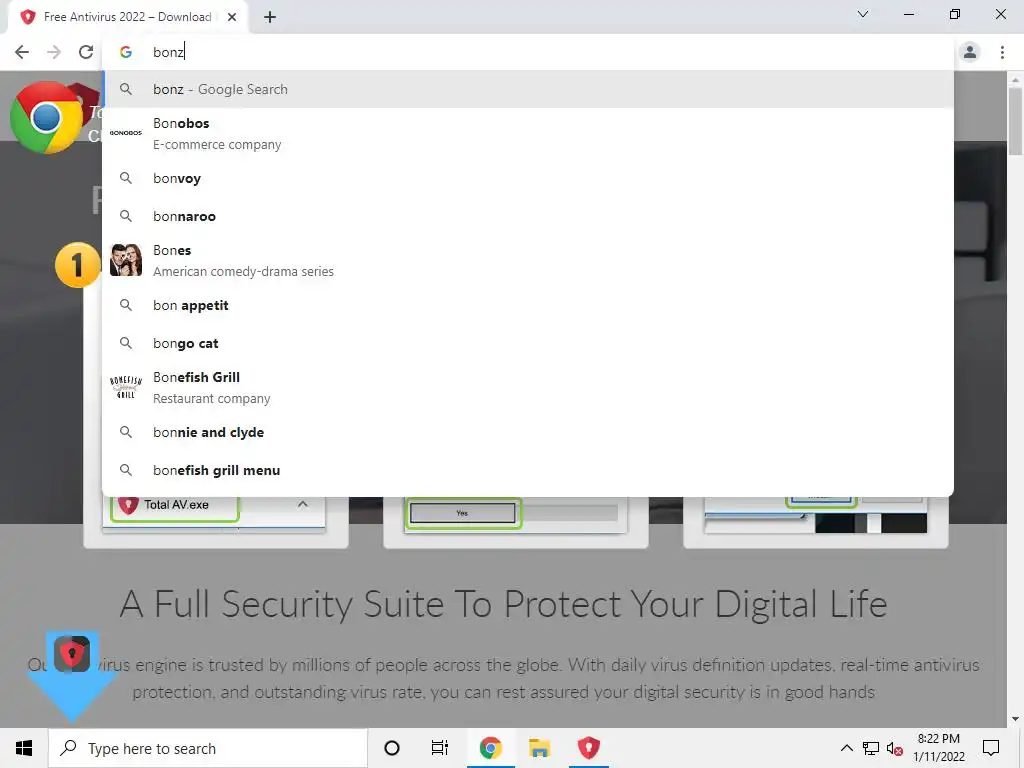This screenshot has height=768, width=1024.
Task: Select the Bones comedy-drama series suggestion
Action: [x=528, y=261]
